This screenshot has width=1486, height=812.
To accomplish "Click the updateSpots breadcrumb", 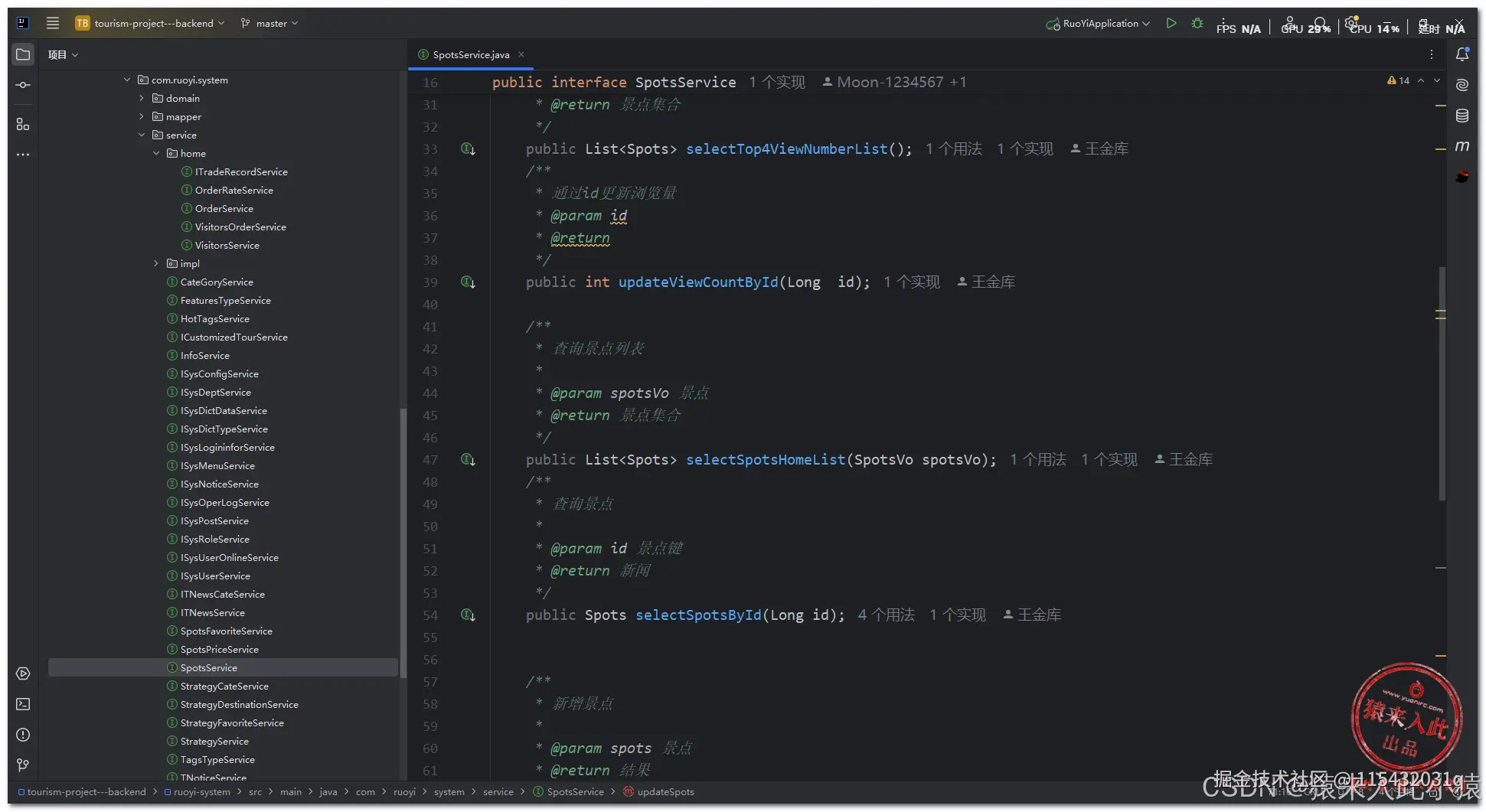I will coord(658,791).
